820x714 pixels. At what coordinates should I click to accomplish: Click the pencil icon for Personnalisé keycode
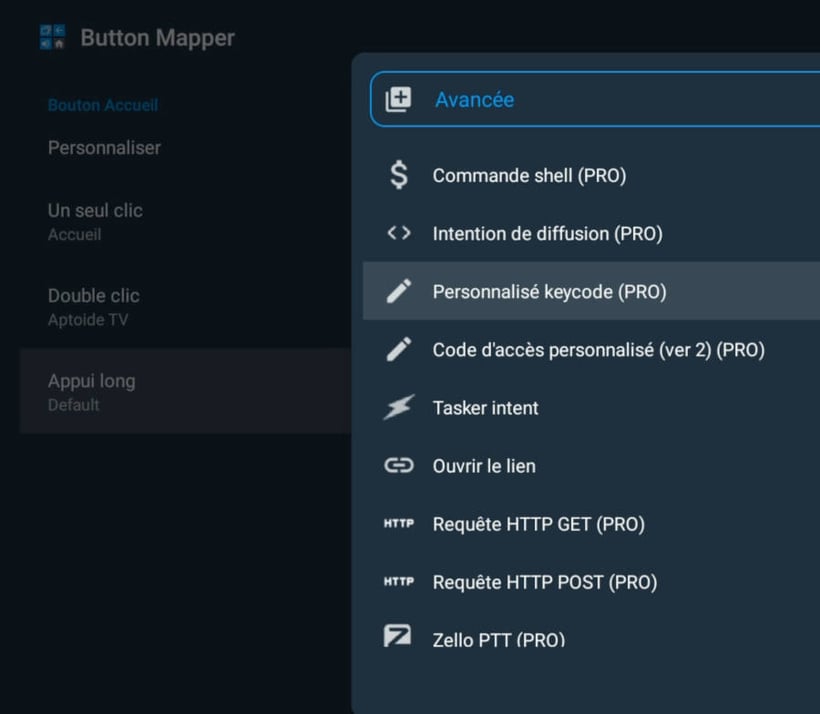pyautogui.click(x=399, y=291)
